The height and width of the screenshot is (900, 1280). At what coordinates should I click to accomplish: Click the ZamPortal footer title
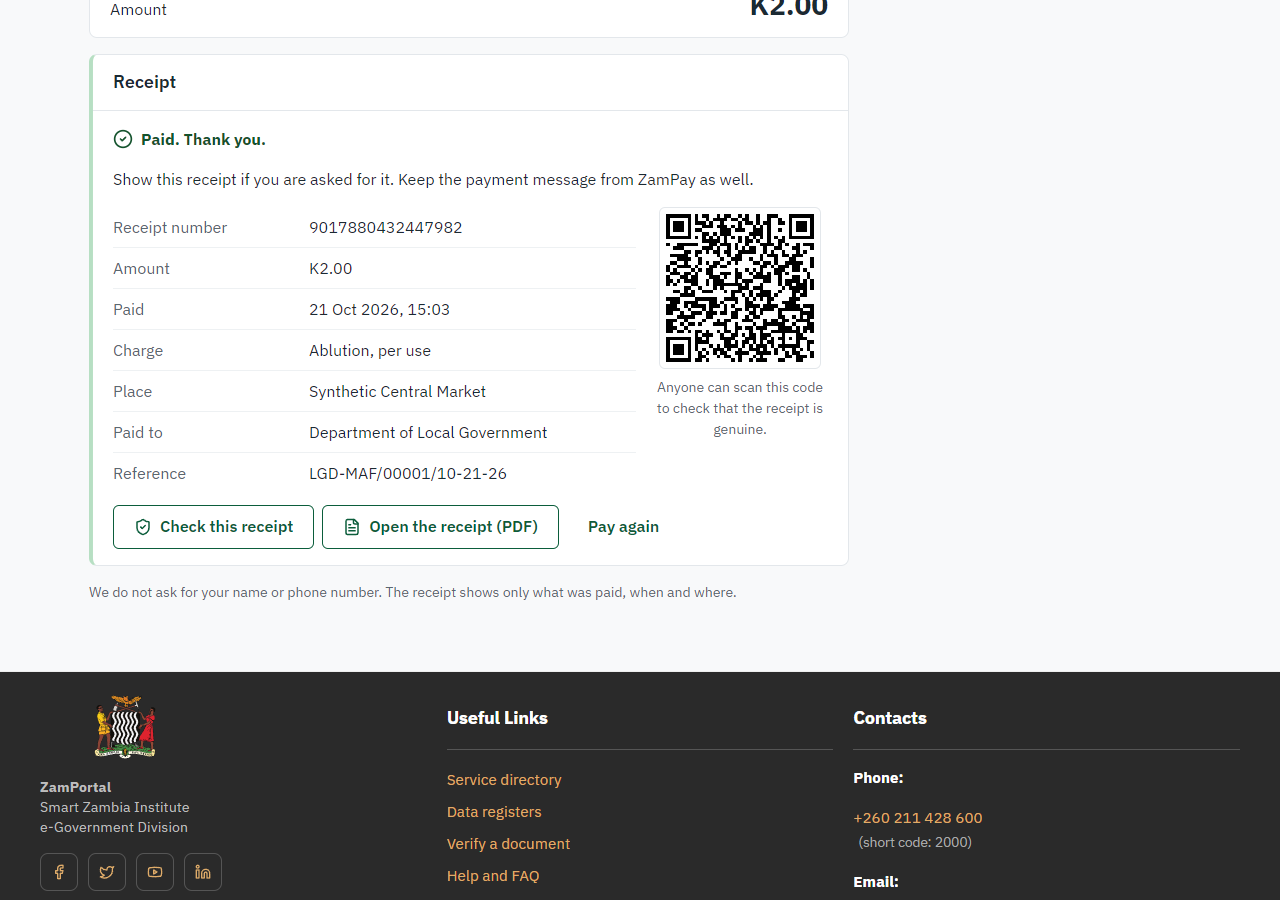tap(75, 787)
